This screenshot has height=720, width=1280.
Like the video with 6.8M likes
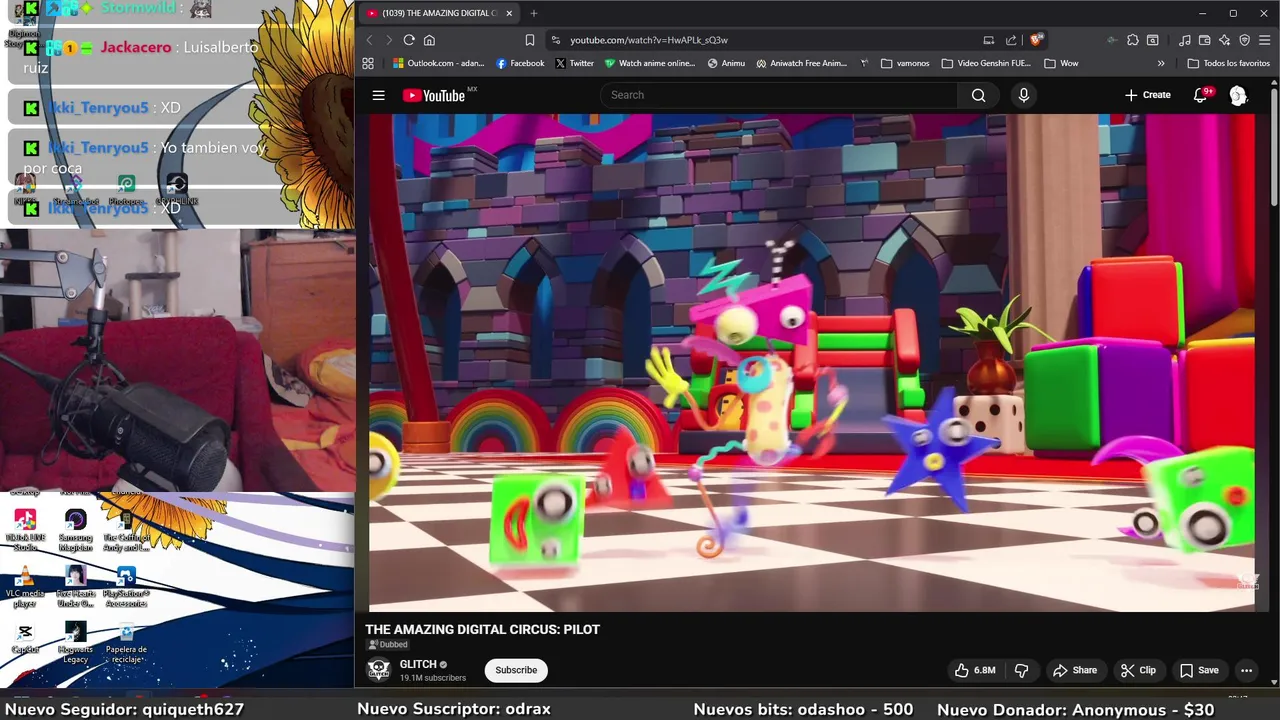[x=975, y=670]
